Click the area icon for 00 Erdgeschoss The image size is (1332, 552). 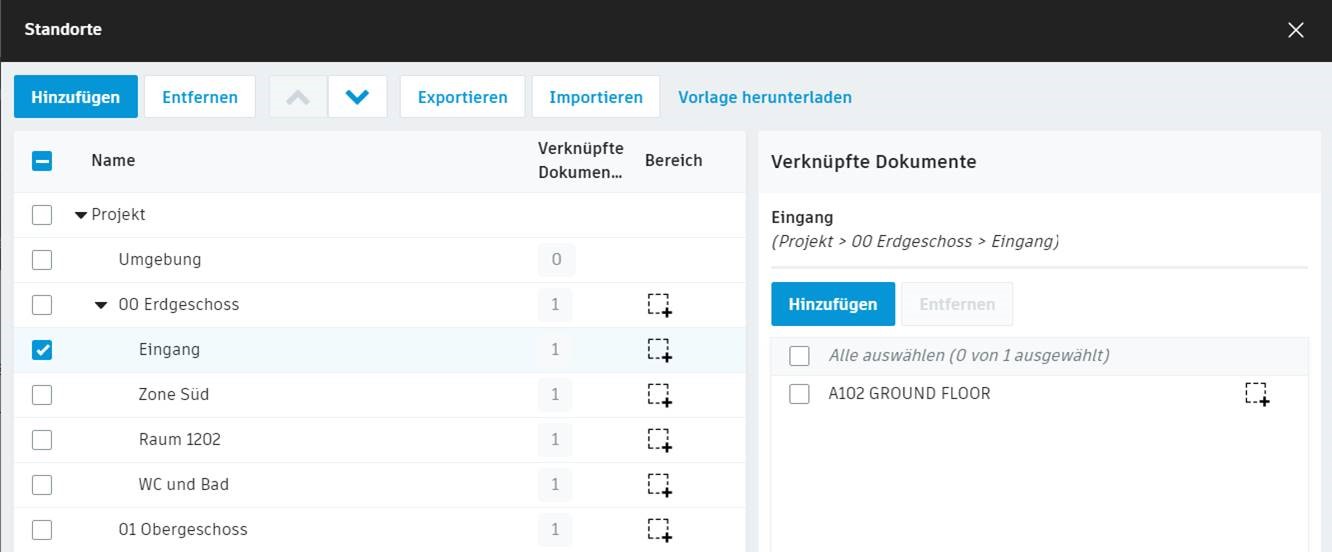click(x=659, y=305)
